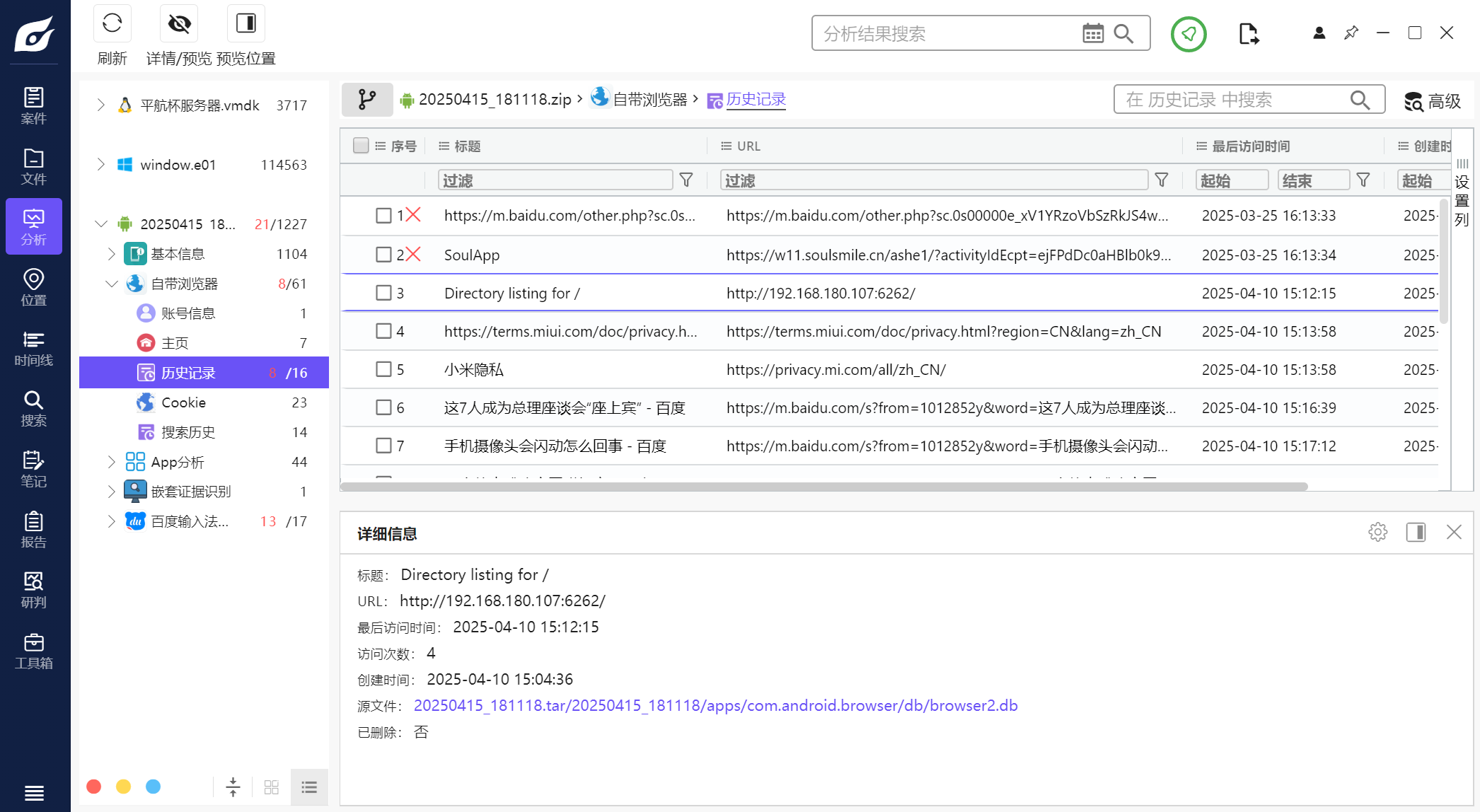Click magnifier in 历史记录 search field

(1360, 100)
